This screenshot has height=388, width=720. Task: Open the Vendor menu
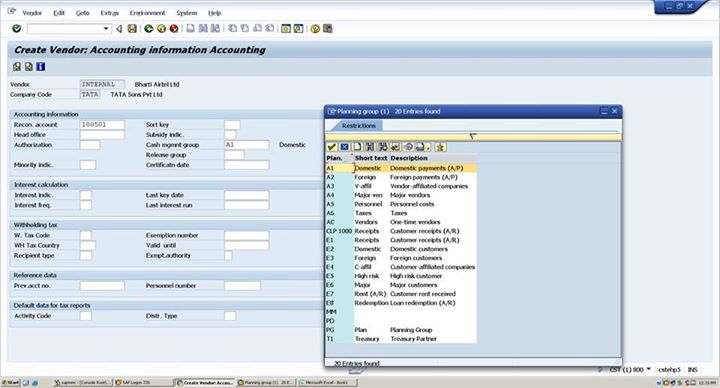pos(32,13)
